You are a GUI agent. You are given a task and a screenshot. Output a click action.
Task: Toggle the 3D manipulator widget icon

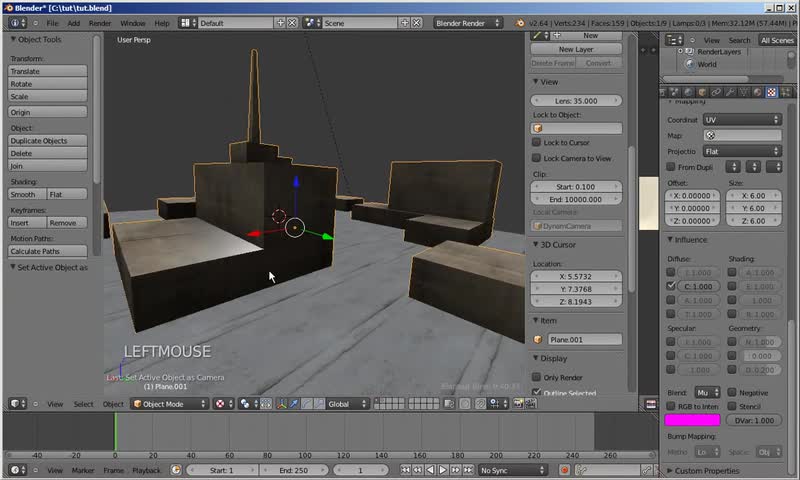[282, 404]
